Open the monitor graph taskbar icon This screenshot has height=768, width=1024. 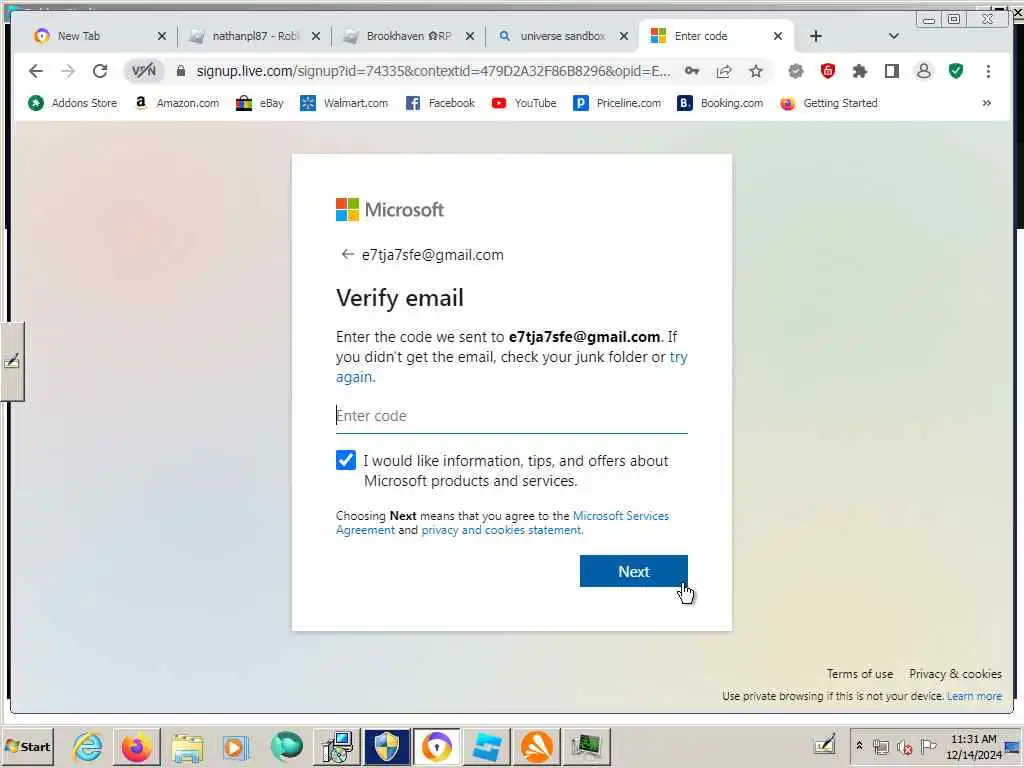pyautogui.click(x=586, y=746)
